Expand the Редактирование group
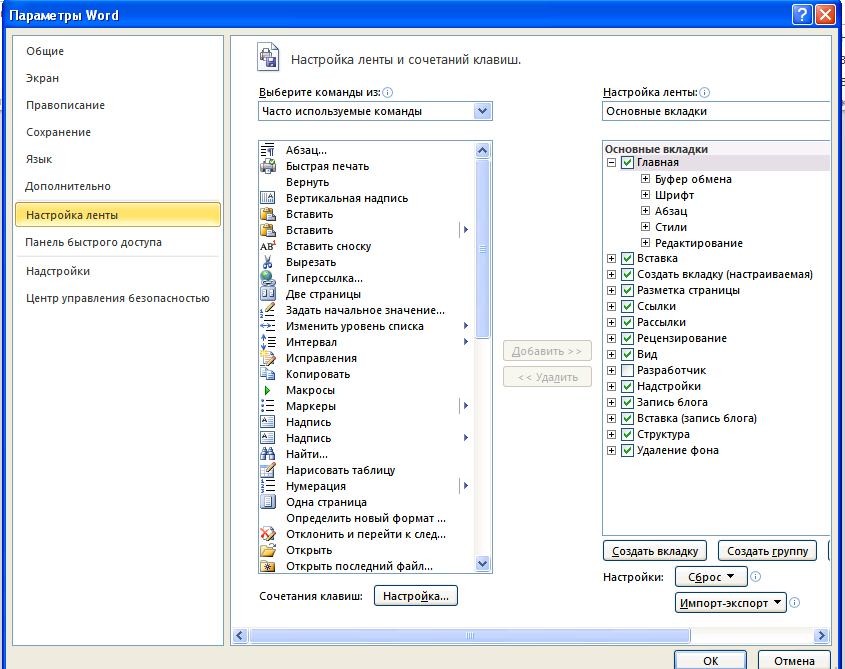This screenshot has width=845, height=669. pyautogui.click(x=645, y=243)
